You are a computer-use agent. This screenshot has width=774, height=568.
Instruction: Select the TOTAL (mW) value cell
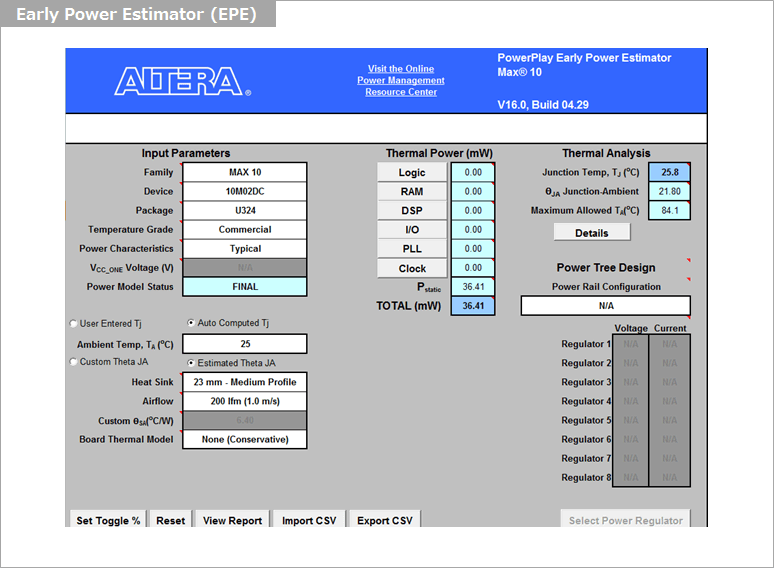(x=473, y=305)
